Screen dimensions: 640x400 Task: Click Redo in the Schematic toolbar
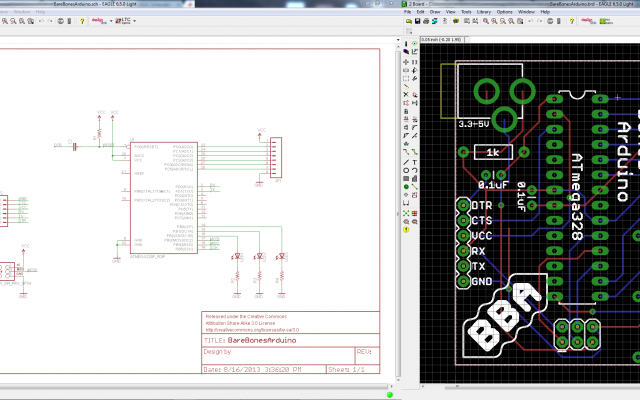pyautogui.click(x=50, y=21)
